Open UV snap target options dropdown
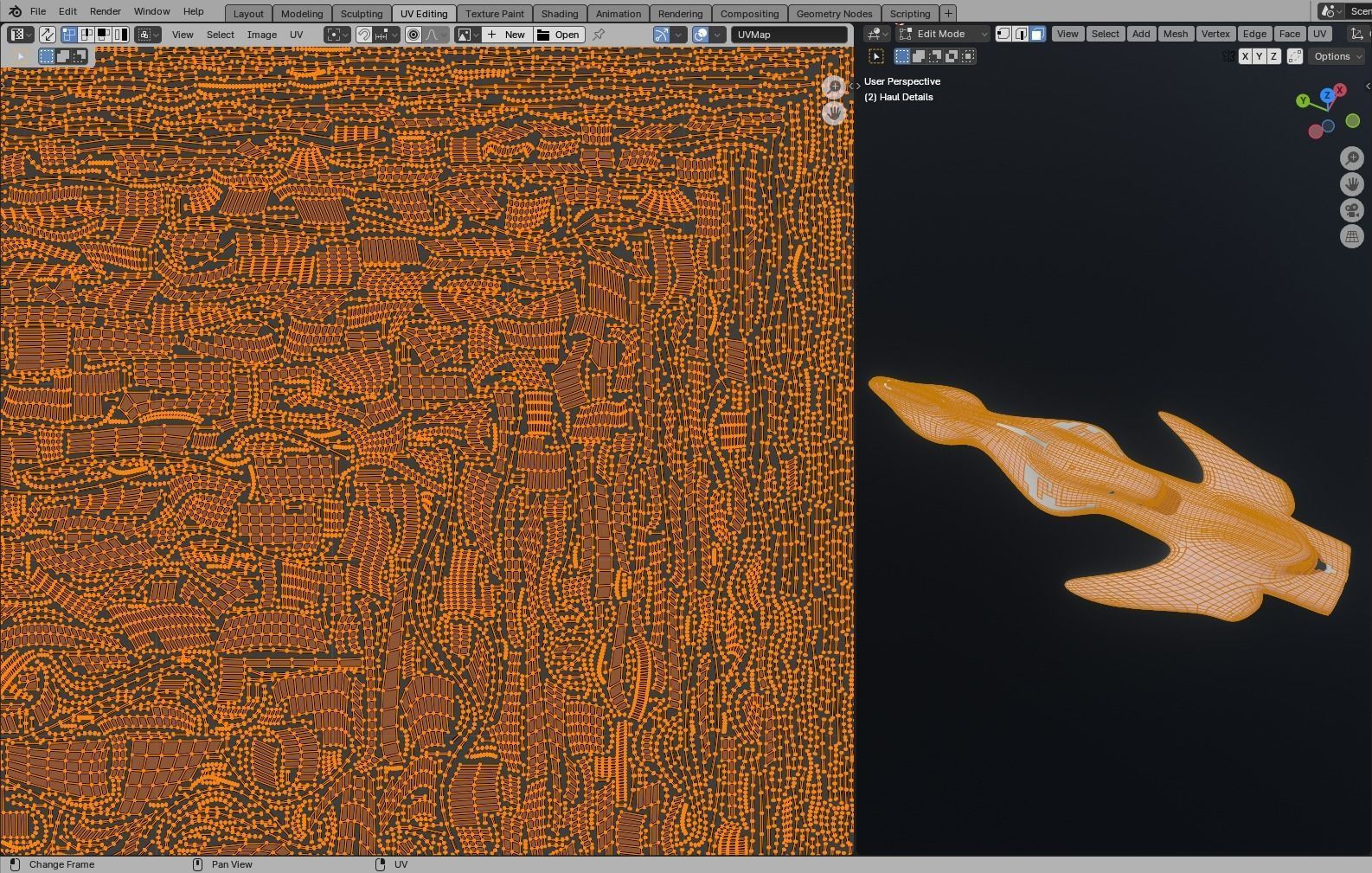1372x873 pixels. coord(387,35)
